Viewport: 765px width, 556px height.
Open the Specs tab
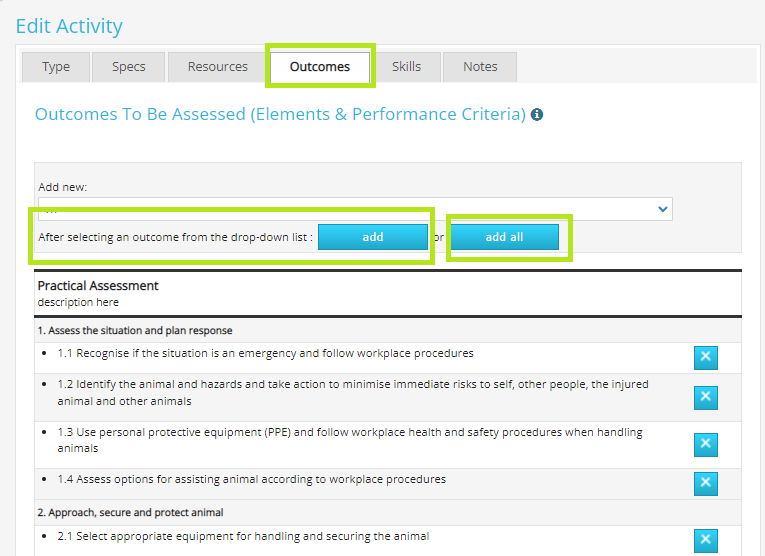pos(128,67)
